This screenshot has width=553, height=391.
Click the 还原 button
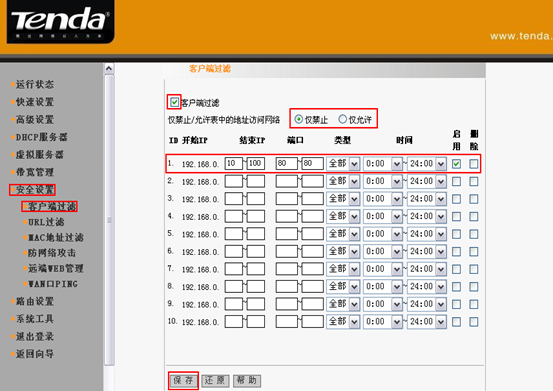[x=215, y=380]
